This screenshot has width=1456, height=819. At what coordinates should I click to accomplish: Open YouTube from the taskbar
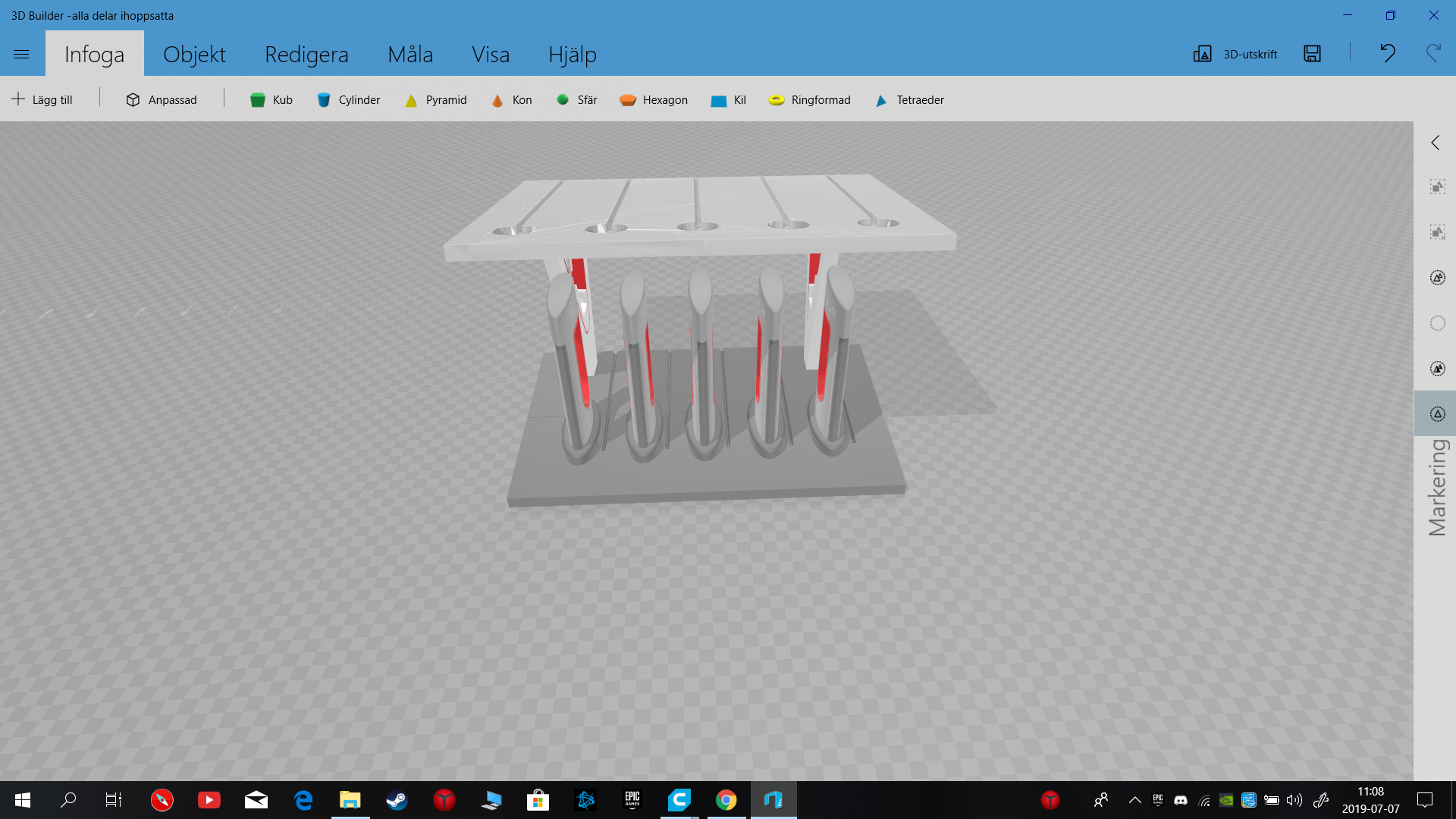(209, 800)
